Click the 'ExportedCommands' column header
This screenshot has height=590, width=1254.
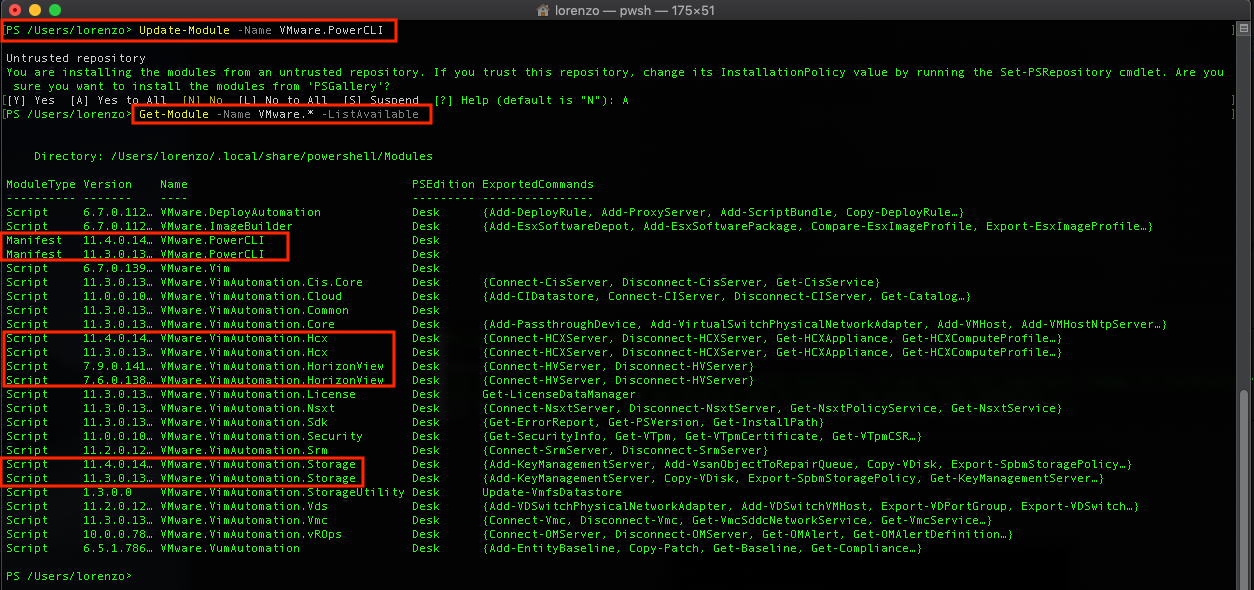click(x=538, y=184)
